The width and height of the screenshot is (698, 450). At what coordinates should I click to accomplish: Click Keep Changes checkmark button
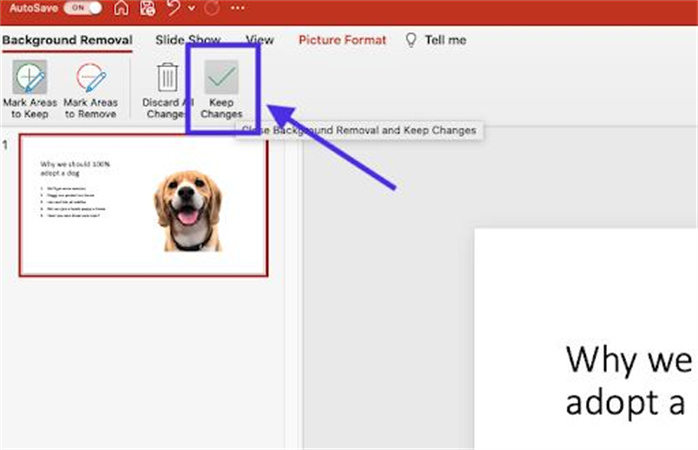221,90
